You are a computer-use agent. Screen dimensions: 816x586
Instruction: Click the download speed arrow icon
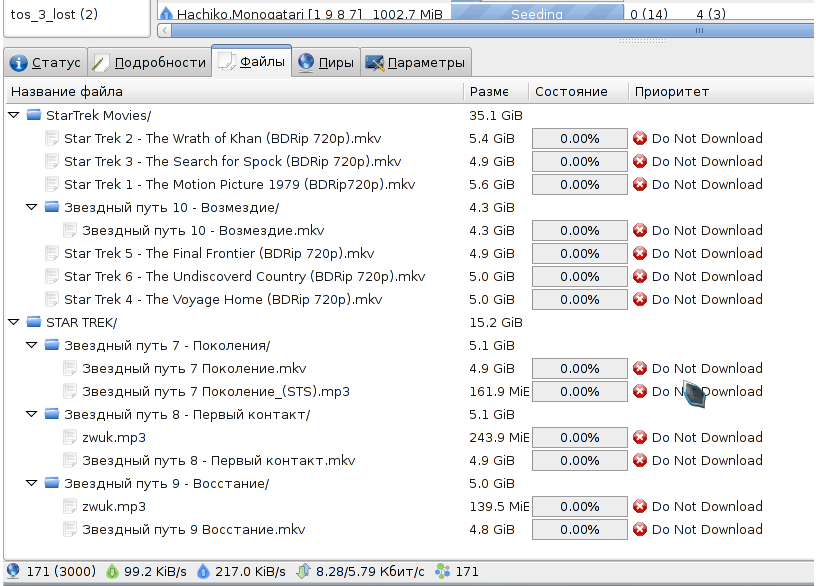[x=112, y=571]
